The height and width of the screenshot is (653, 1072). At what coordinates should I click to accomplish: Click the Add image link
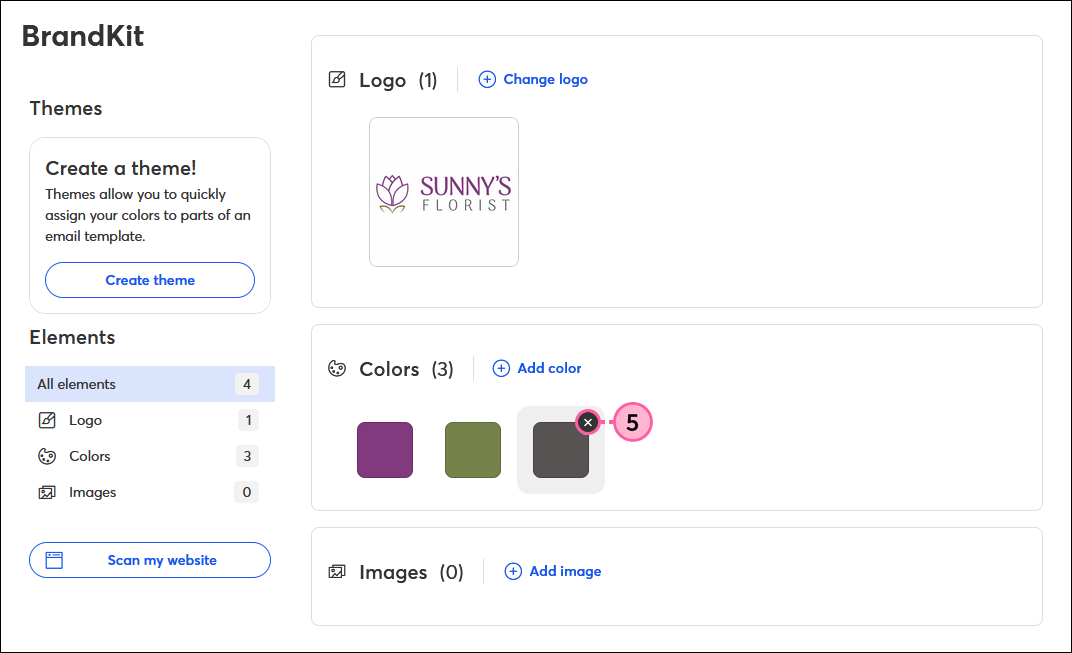coord(565,572)
